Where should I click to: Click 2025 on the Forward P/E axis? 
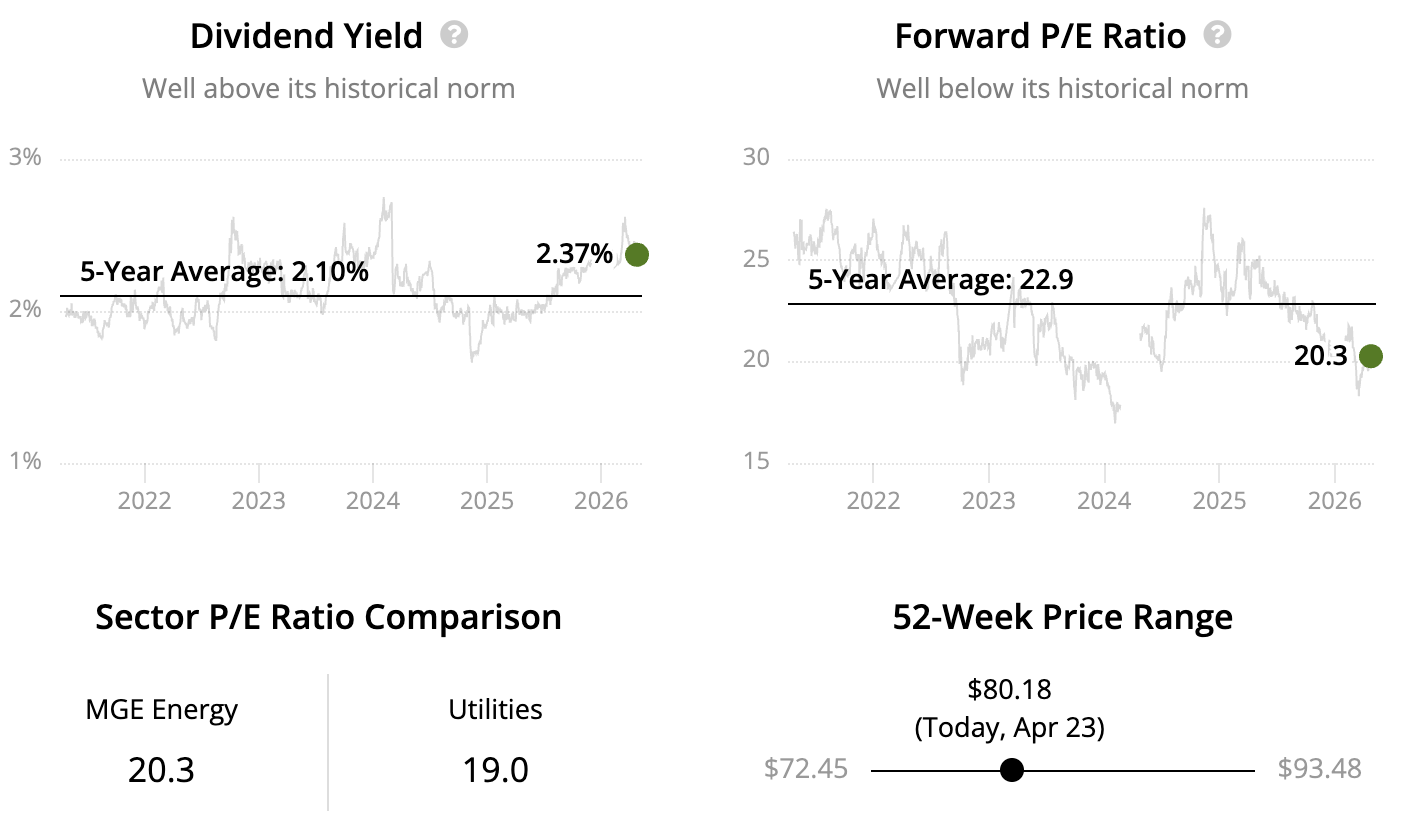pos(1219,499)
